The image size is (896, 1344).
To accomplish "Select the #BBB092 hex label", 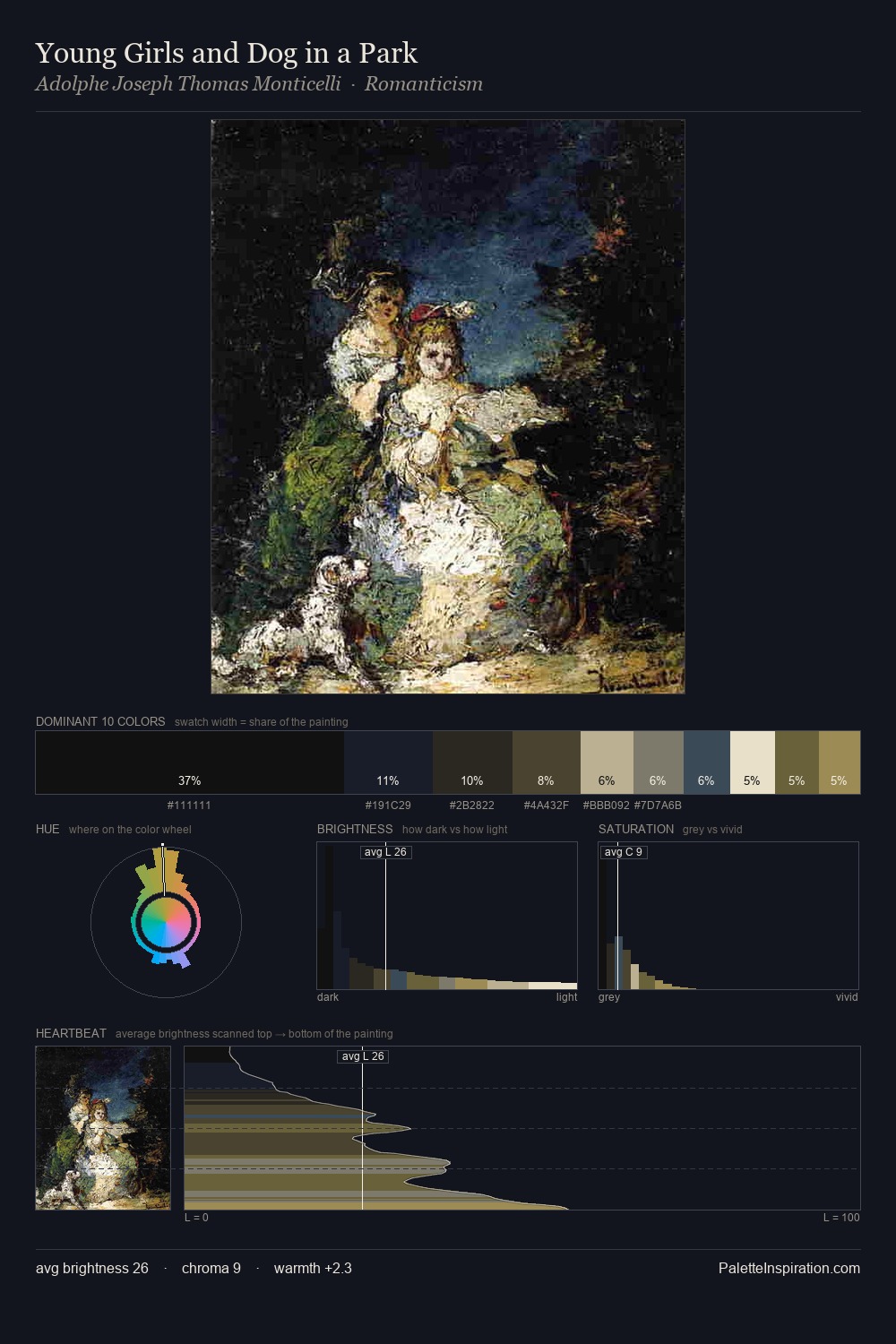I will 607,805.
